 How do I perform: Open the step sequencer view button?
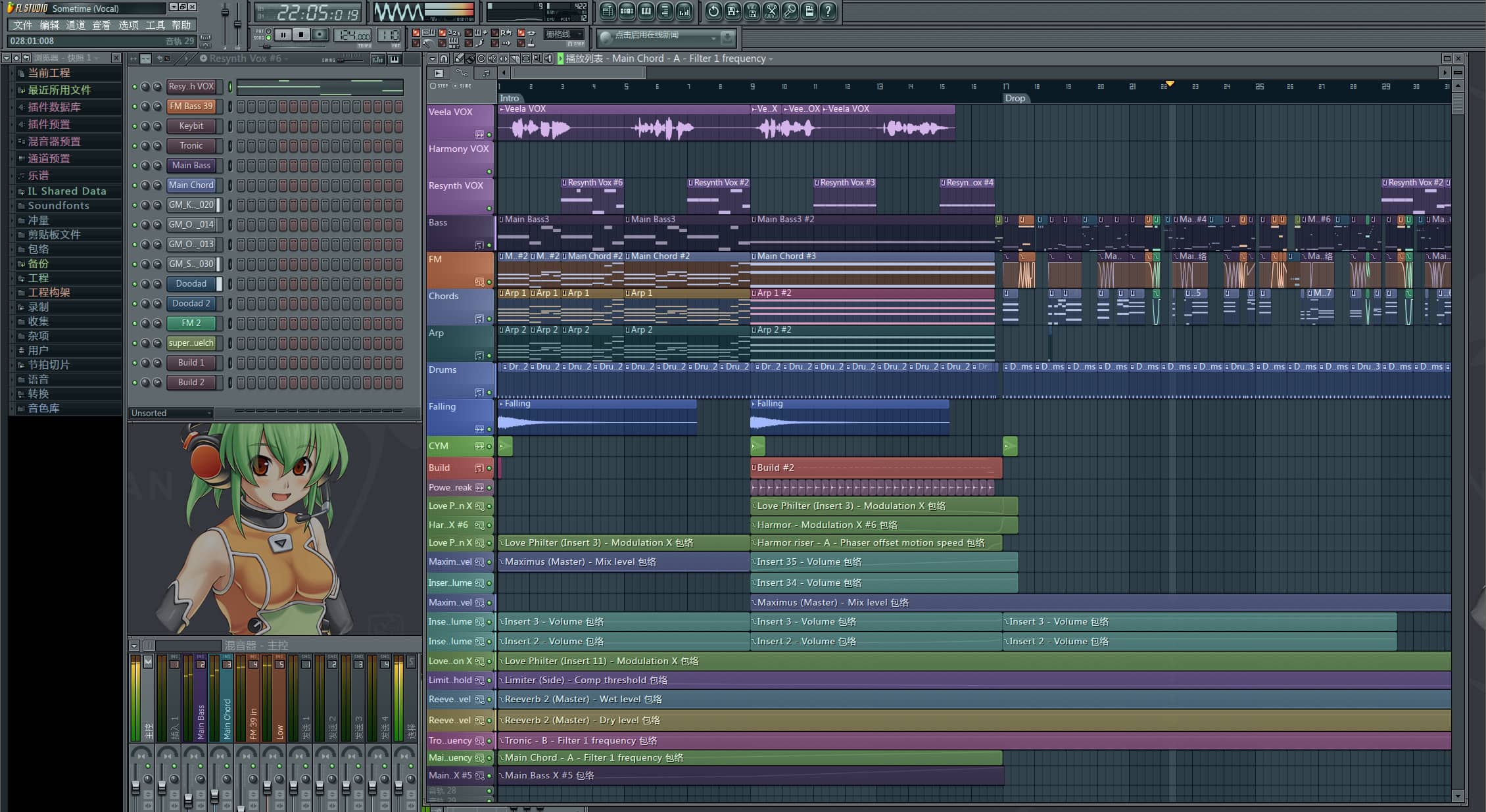coord(627,11)
